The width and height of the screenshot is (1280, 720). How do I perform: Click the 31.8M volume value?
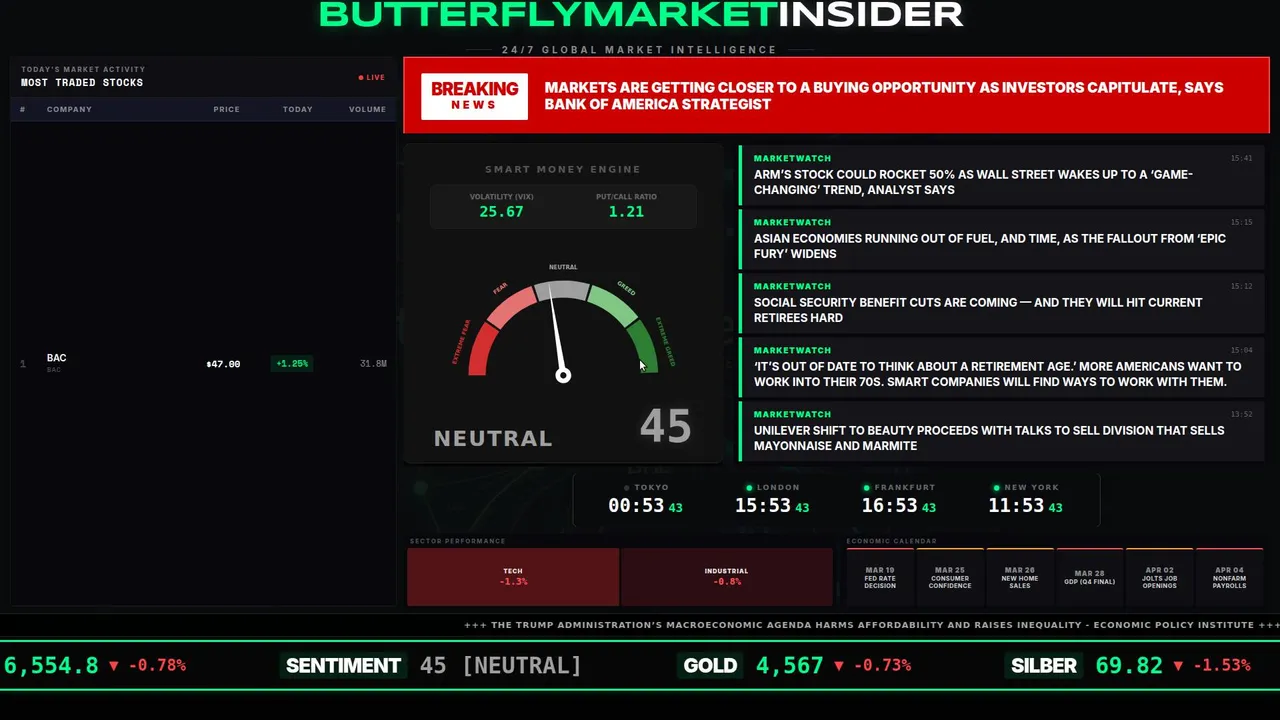tap(373, 364)
